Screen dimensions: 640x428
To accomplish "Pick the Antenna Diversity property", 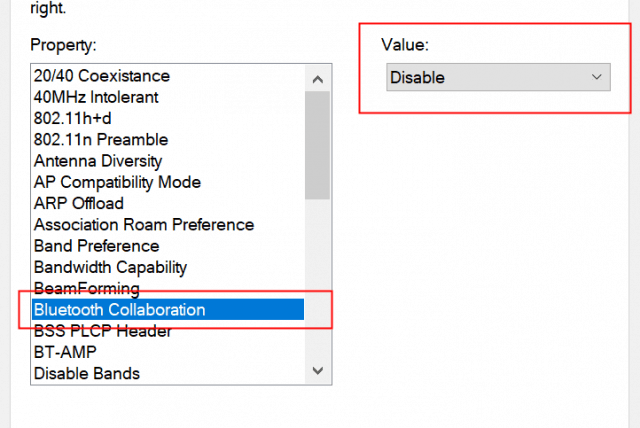I will point(98,161).
